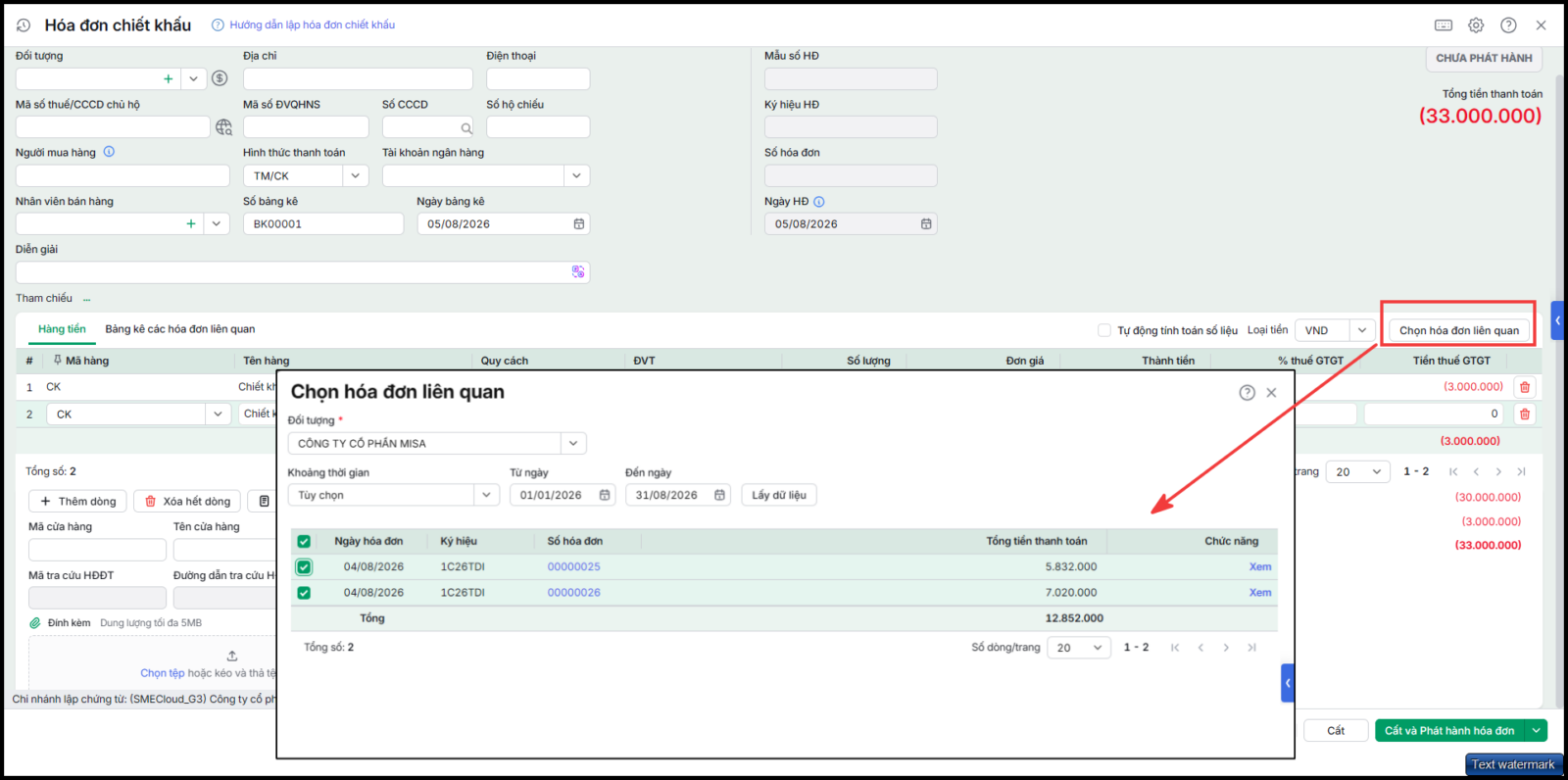1568x780 pixels.
Task: Click Lấy dữ liệu button in dialog
Action: pyautogui.click(x=779, y=496)
